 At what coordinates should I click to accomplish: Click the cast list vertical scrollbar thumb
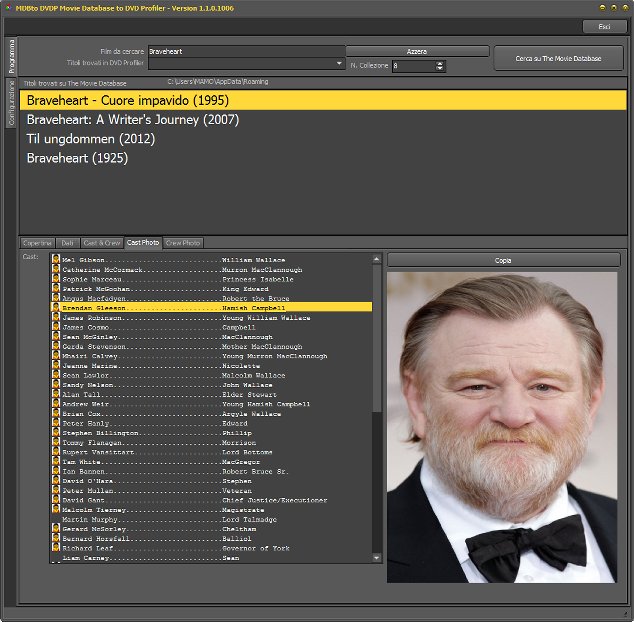pyautogui.click(x=376, y=338)
